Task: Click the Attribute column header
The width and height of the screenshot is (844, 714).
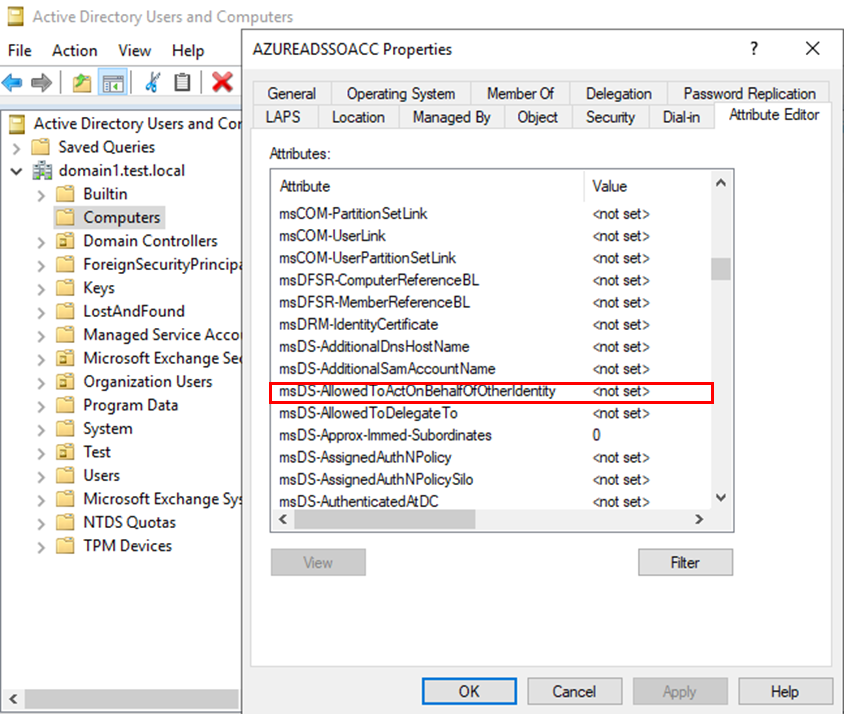Action: 427,186
